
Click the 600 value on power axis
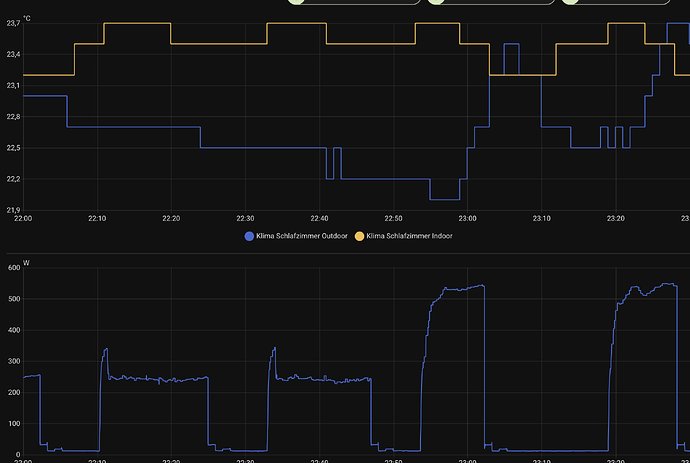tap(14, 268)
